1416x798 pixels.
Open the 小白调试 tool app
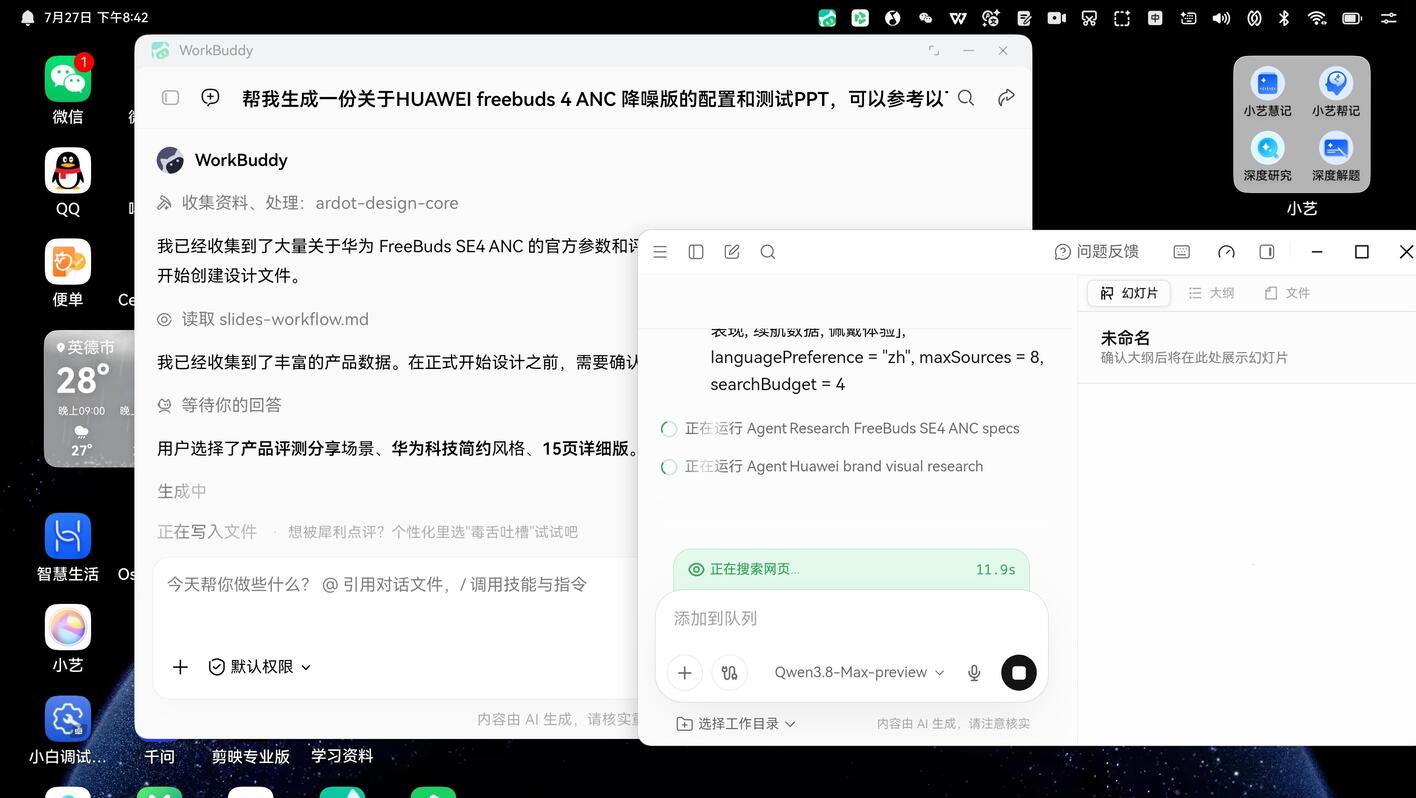tap(68, 730)
